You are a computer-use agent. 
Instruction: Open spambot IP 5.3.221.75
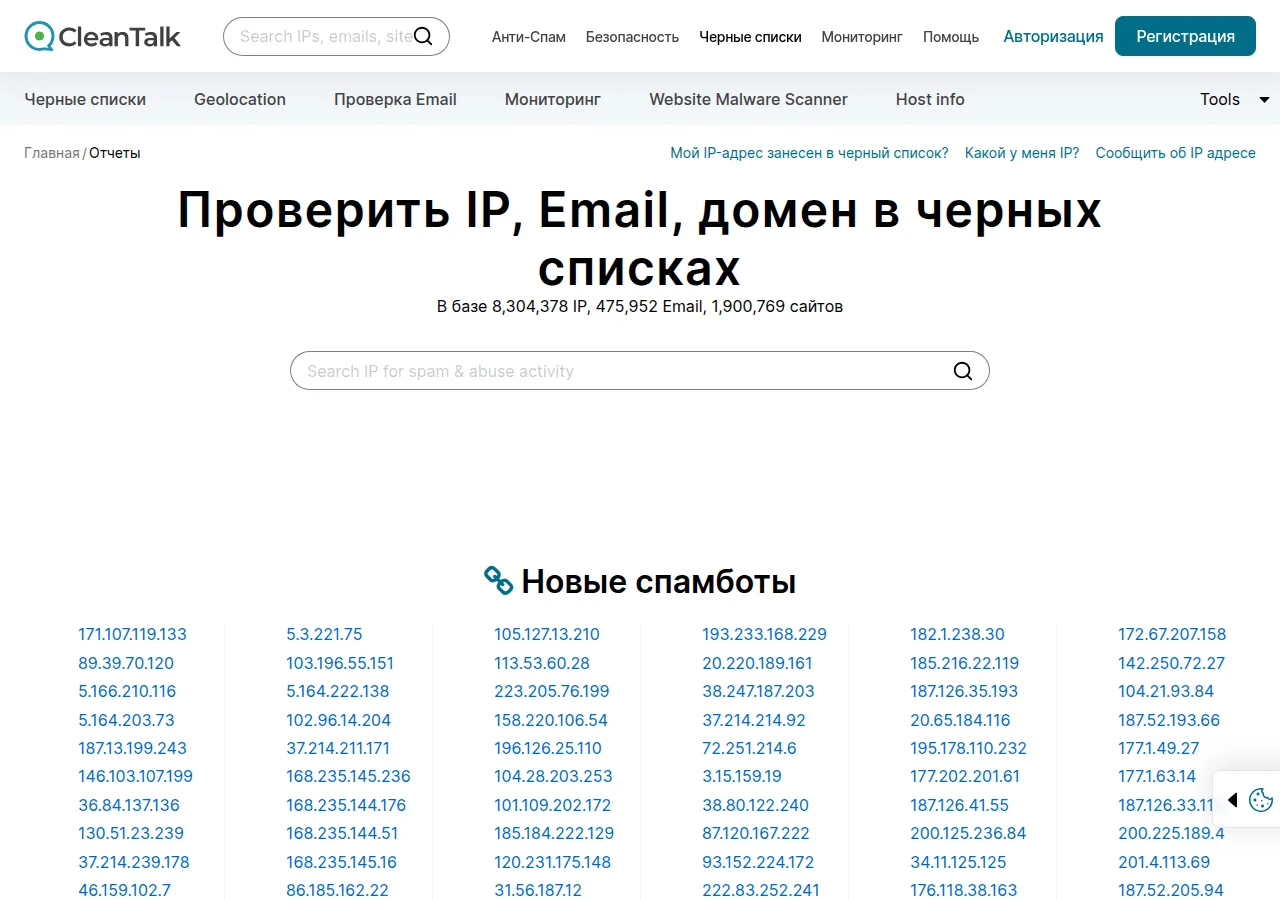click(324, 634)
